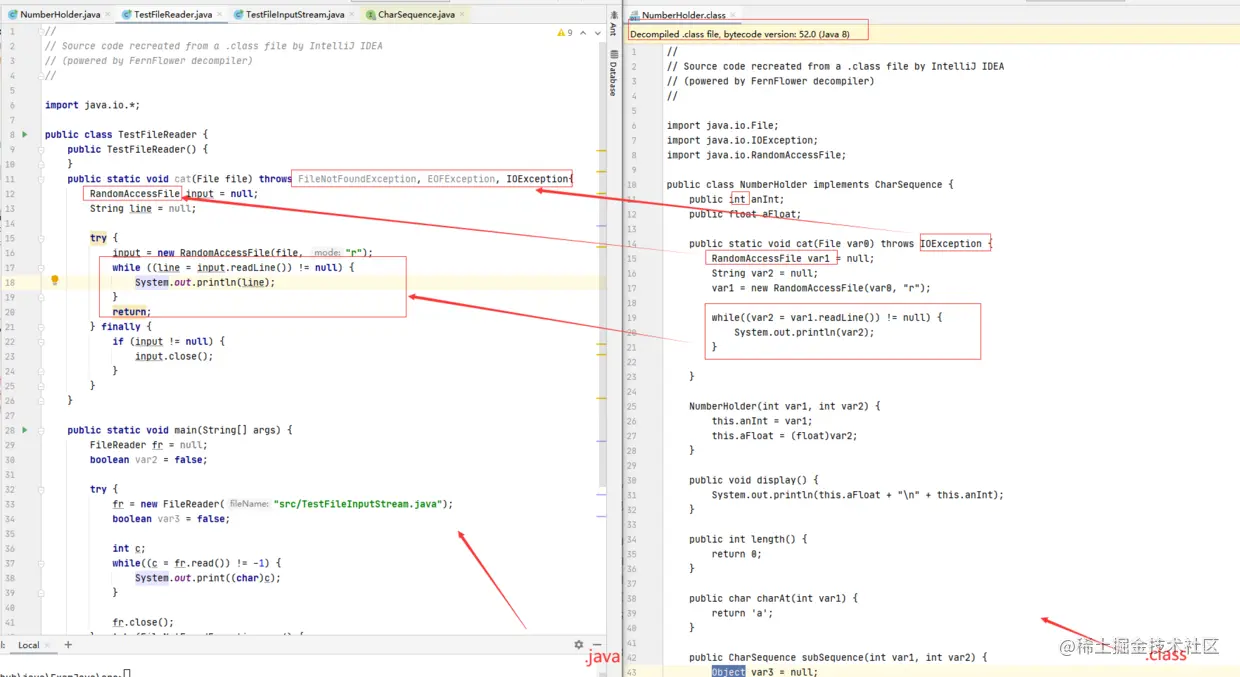Close the TestFileReader.java tab
Viewport: 1240px width, 677px height.
[x=219, y=15]
